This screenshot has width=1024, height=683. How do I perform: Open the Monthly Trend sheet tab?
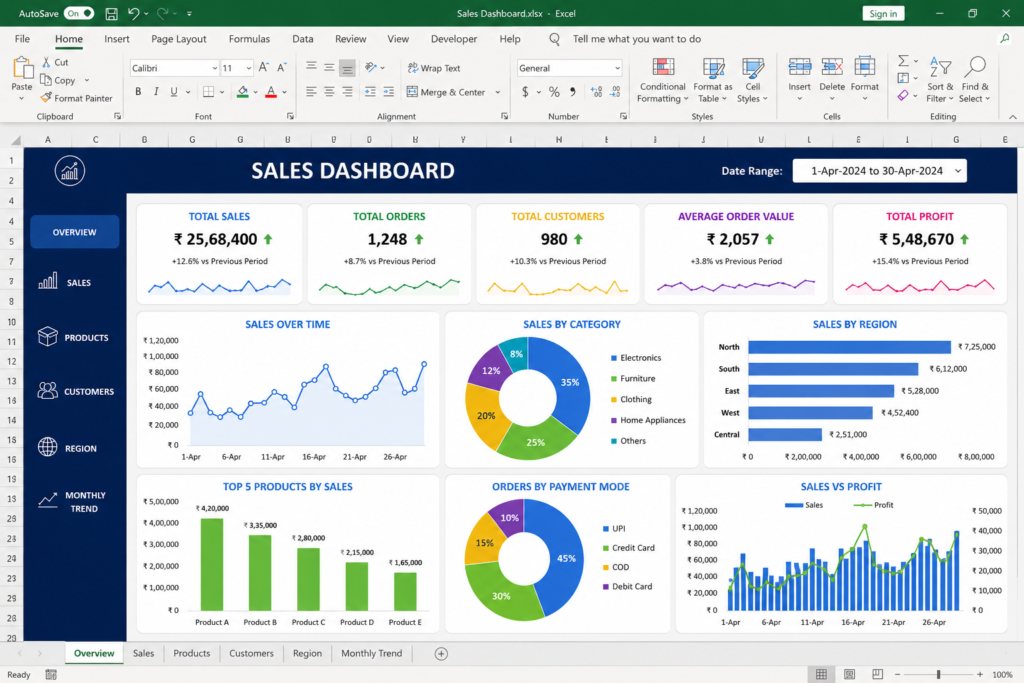point(372,653)
